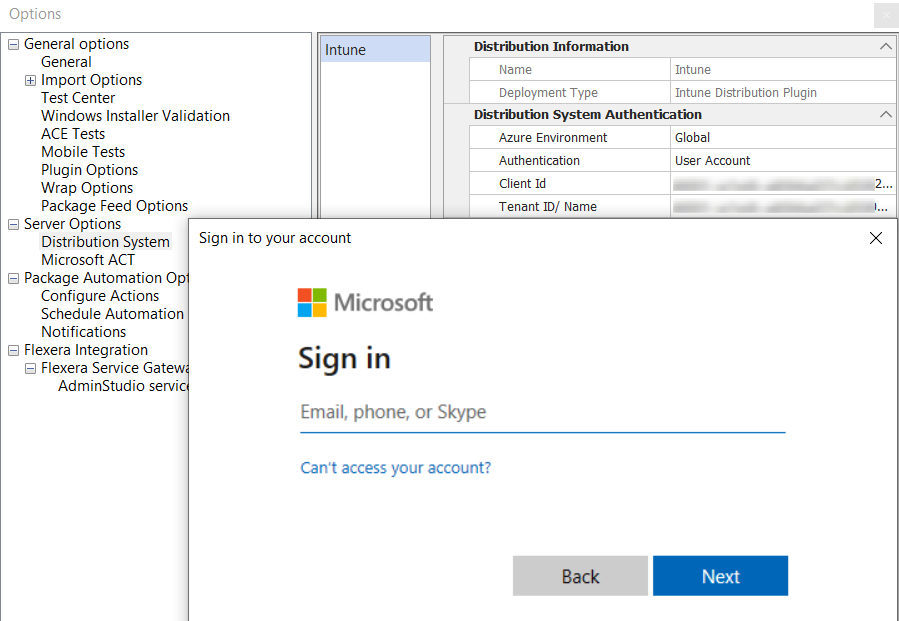Open Wrap Options settings
This screenshot has width=899, height=621.
coord(89,188)
